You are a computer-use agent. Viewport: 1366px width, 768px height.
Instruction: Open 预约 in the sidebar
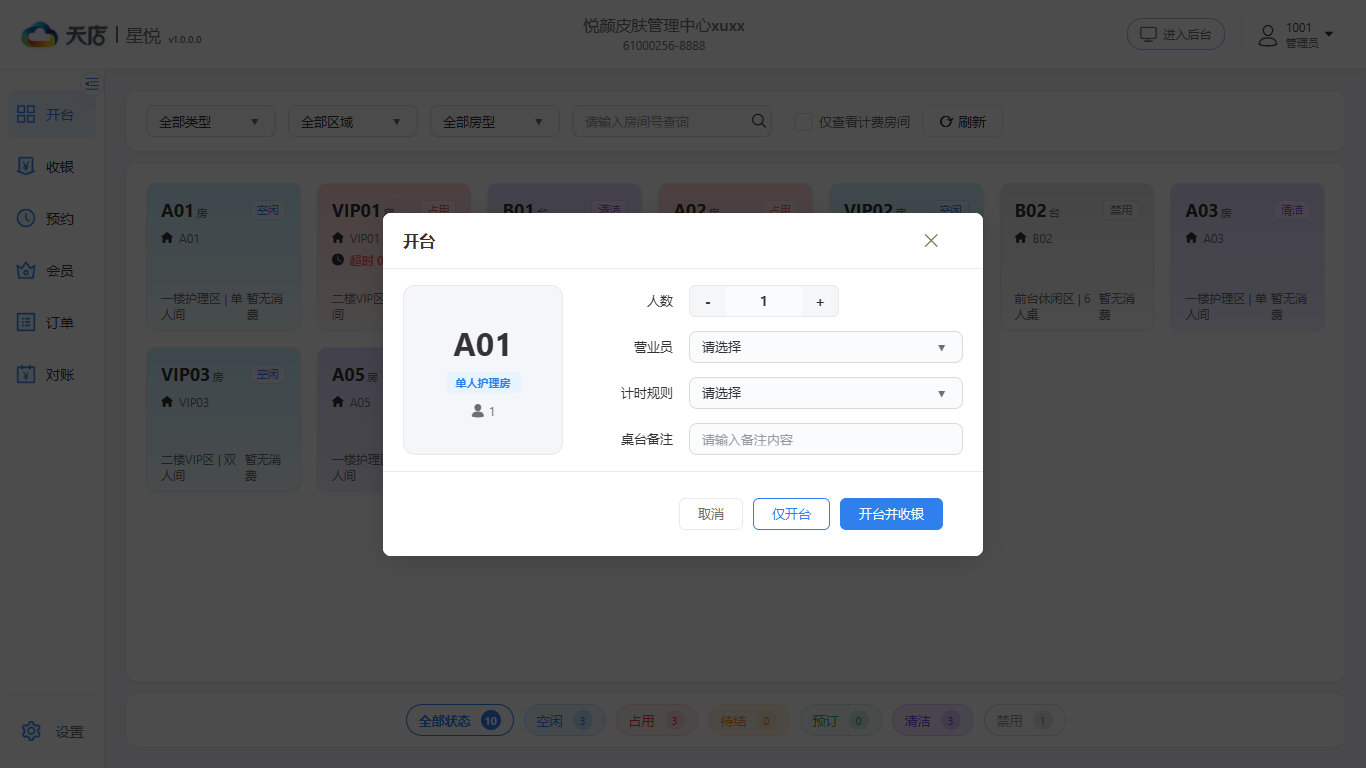52,219
